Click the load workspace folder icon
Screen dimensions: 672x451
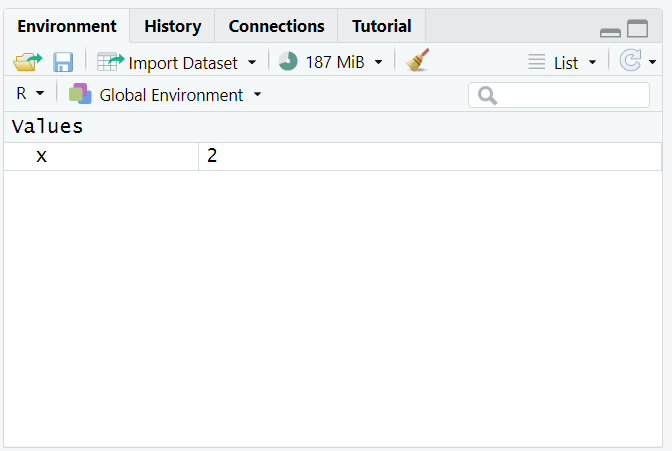click(x=24, y=62)
